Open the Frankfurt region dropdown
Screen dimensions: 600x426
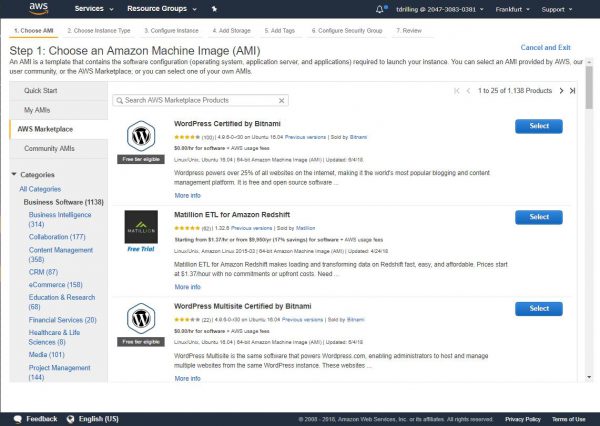512,9
